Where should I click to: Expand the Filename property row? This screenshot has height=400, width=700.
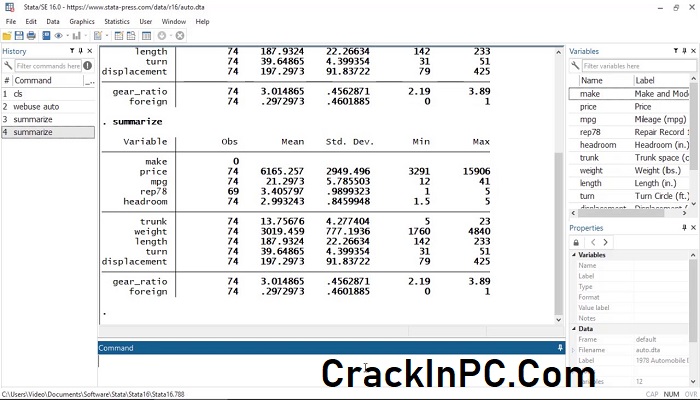[x=574, y=350]
